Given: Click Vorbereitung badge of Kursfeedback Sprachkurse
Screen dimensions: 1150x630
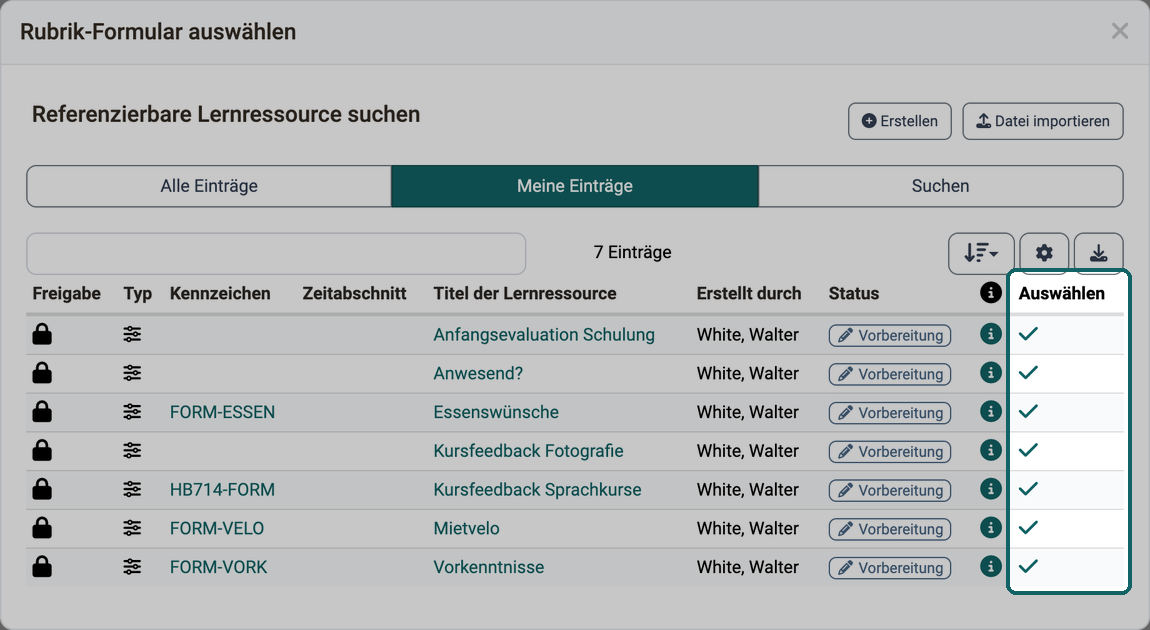Looking at the screenshot, I should (x=890, y=491).
